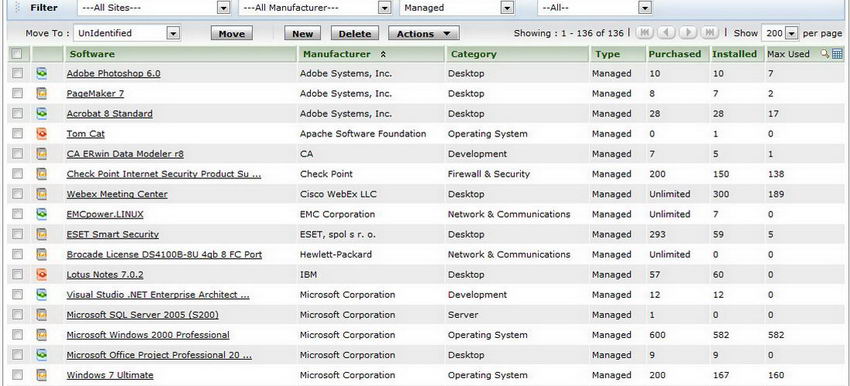This screenshot has width=850, height=386.
Task: Sort by Purchased column header
Action: tap(675, 54)
